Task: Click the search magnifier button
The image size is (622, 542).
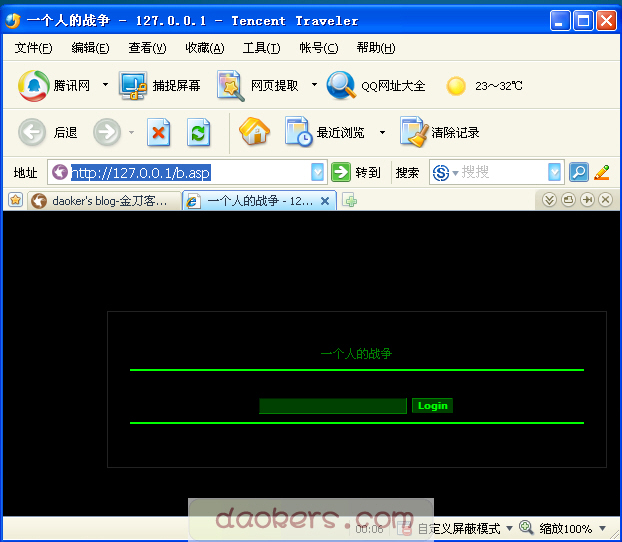Action: (579, 172)
